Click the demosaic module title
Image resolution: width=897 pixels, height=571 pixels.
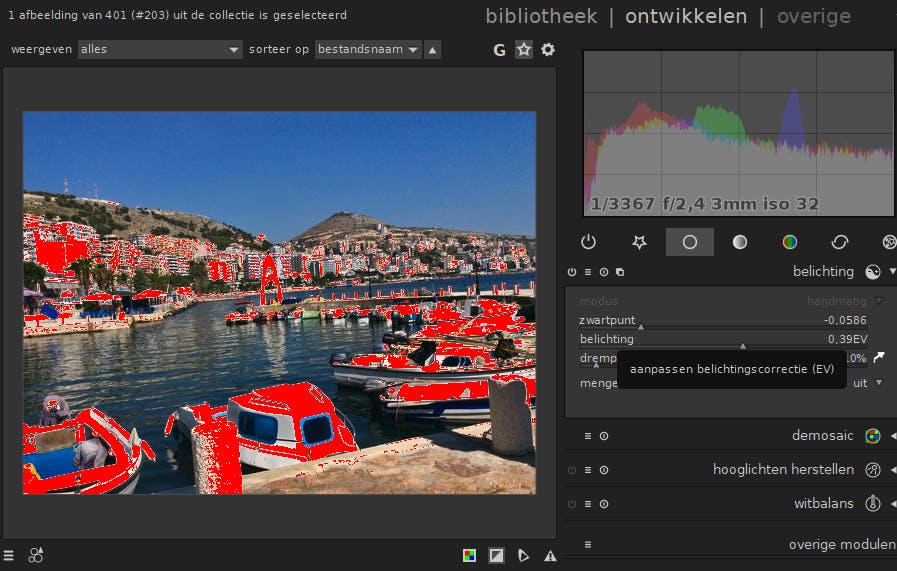pyautogui.click(x=823, y=435)
